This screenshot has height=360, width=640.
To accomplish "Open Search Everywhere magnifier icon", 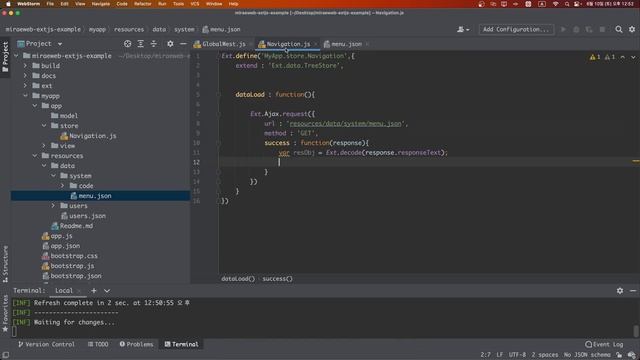I will 619,29.
